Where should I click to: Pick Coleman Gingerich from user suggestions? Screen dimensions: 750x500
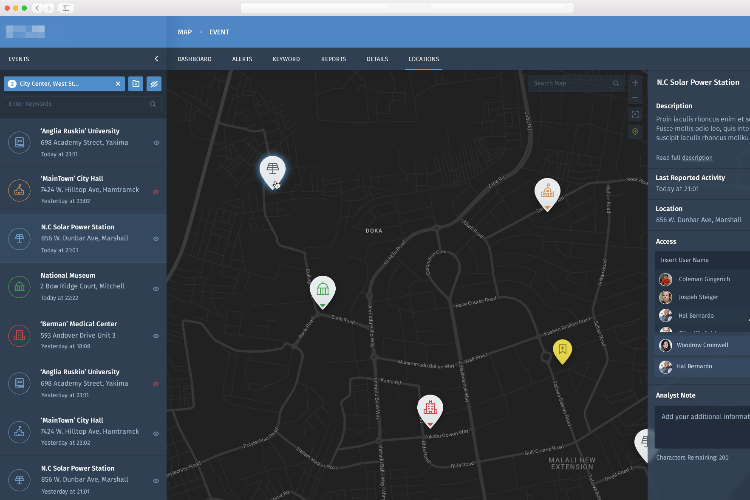click(702, 279)
